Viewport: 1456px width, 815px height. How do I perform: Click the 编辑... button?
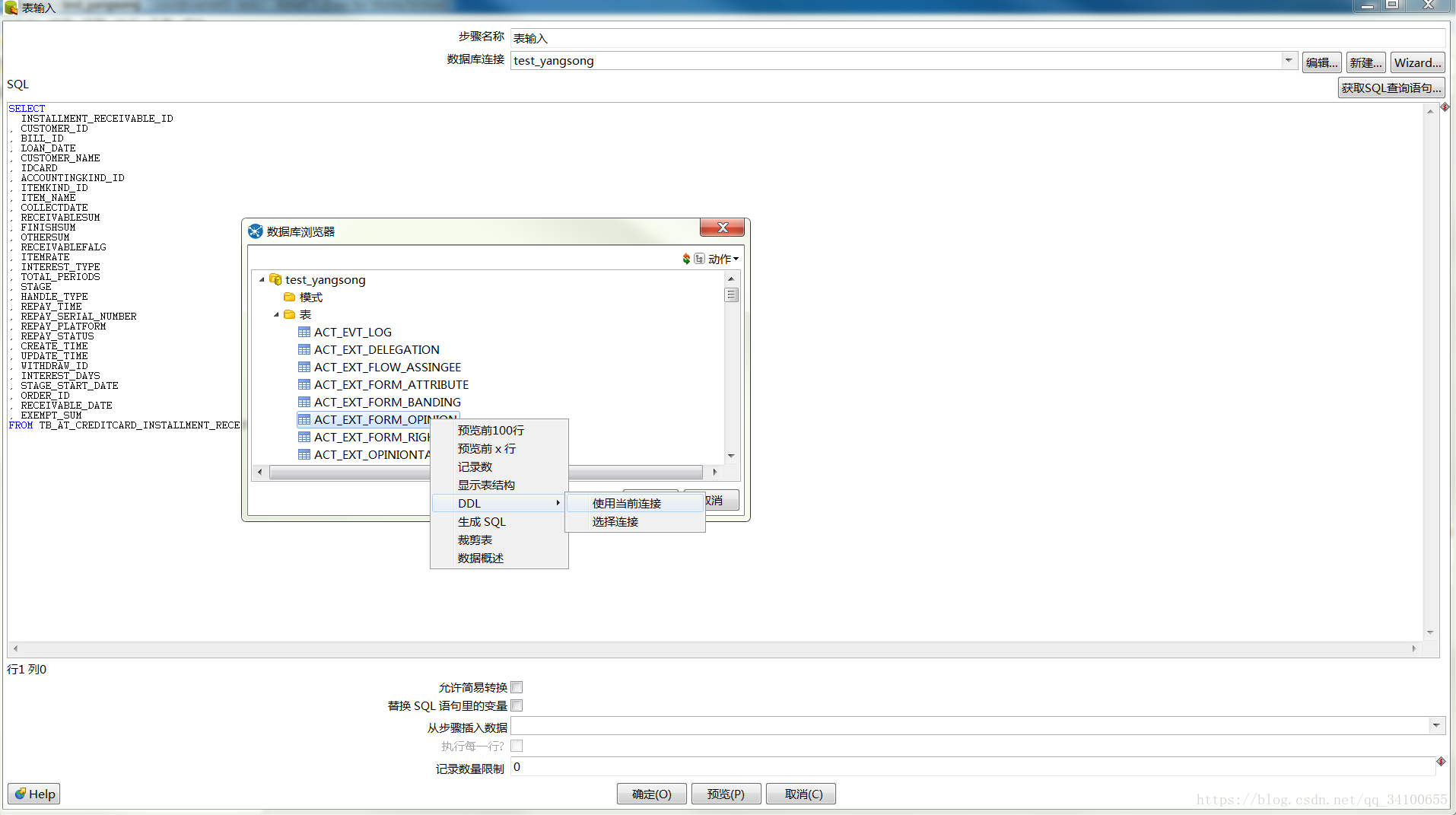[1321, 62]
